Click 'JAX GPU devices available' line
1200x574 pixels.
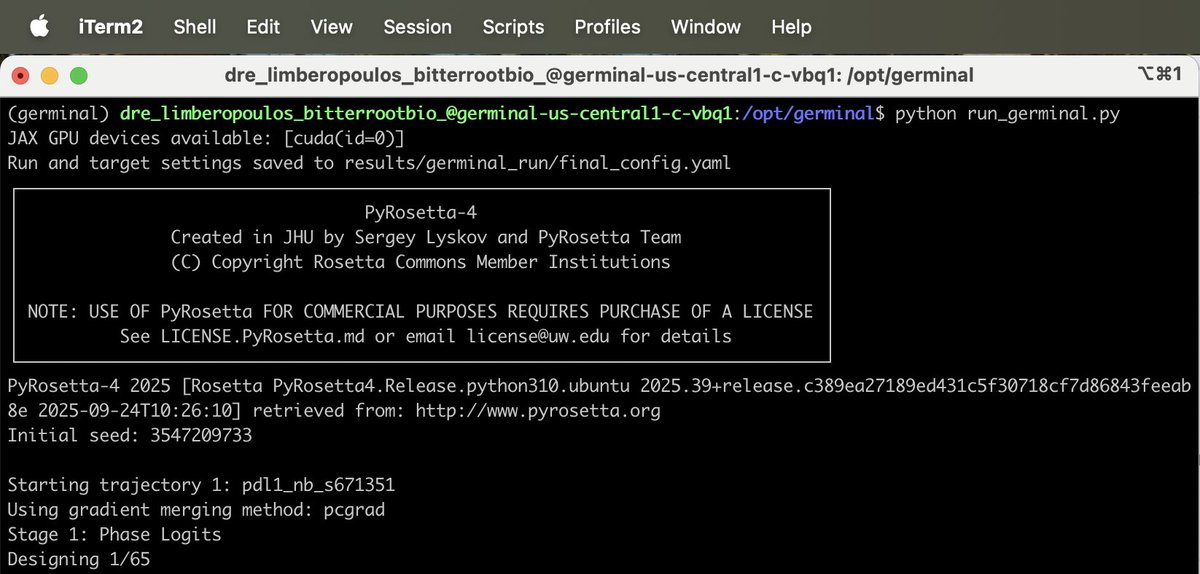[x=206, y=138]
